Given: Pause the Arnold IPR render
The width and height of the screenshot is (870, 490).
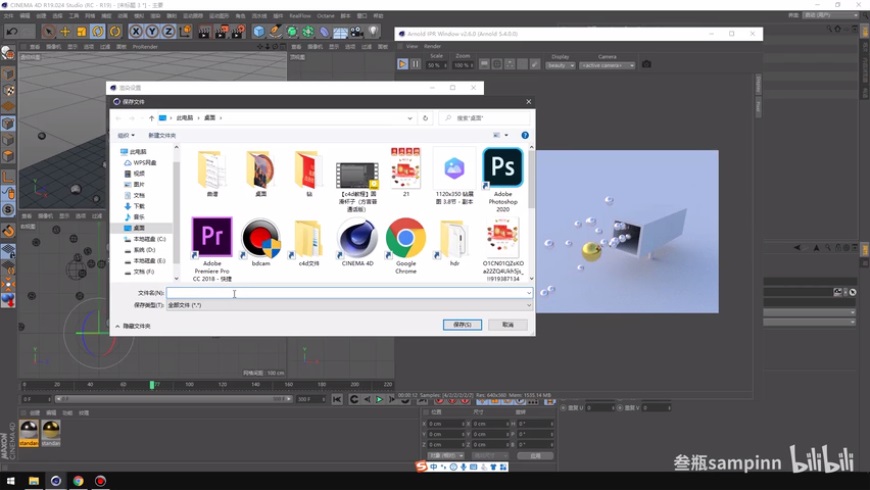Looking at the screenshot, I should tap(415, 64).
